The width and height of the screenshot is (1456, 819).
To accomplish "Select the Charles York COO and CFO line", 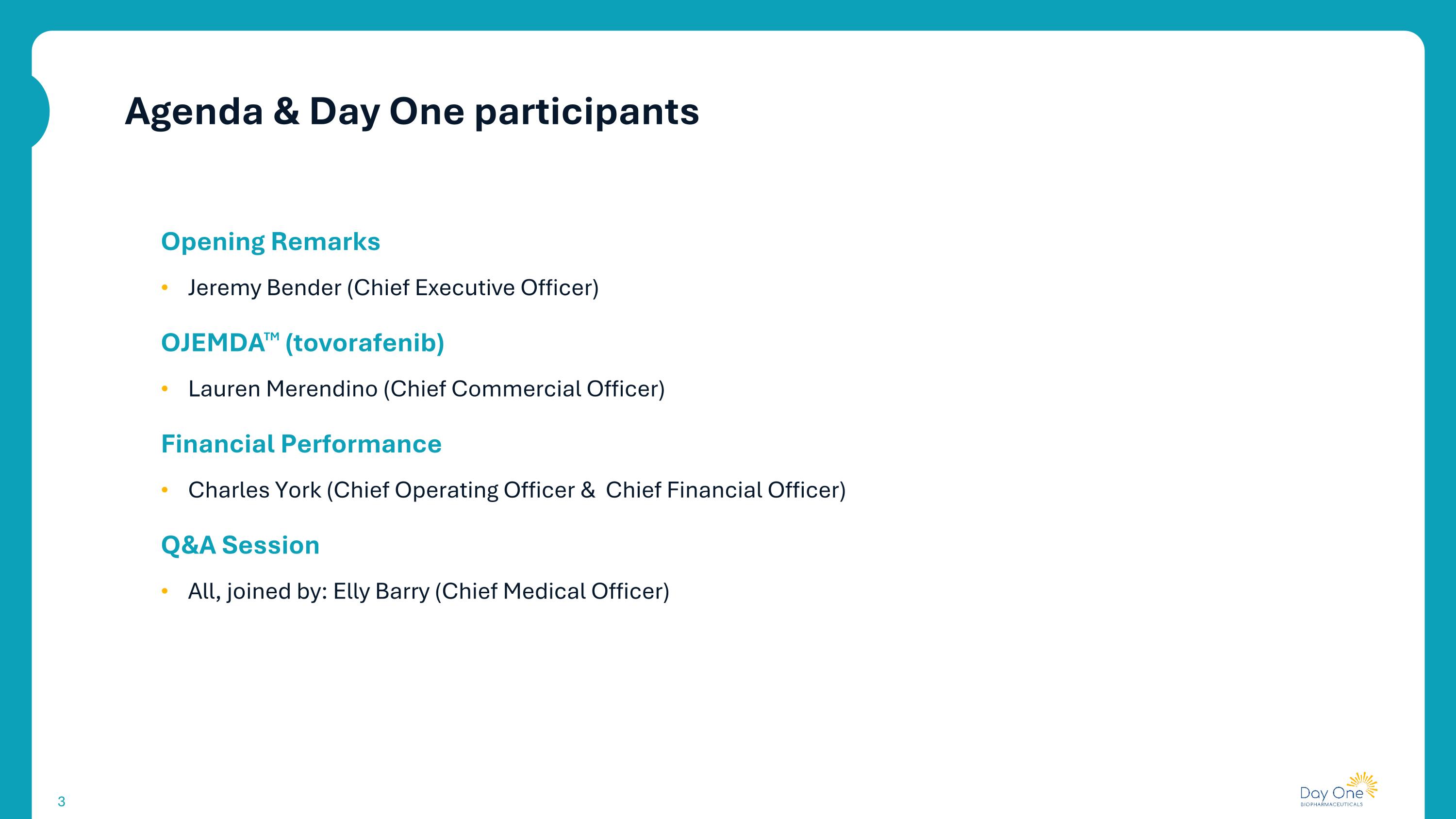I will [x=516, y=490].
